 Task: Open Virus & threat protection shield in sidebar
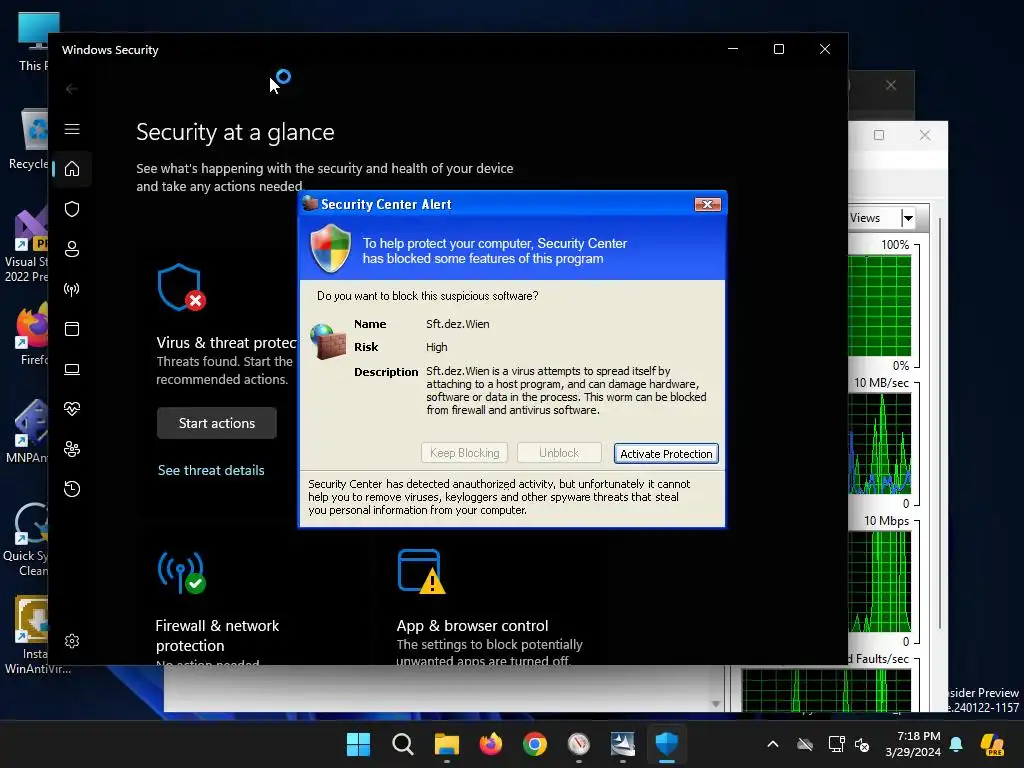pyautogui.click(x=72, y=209)
